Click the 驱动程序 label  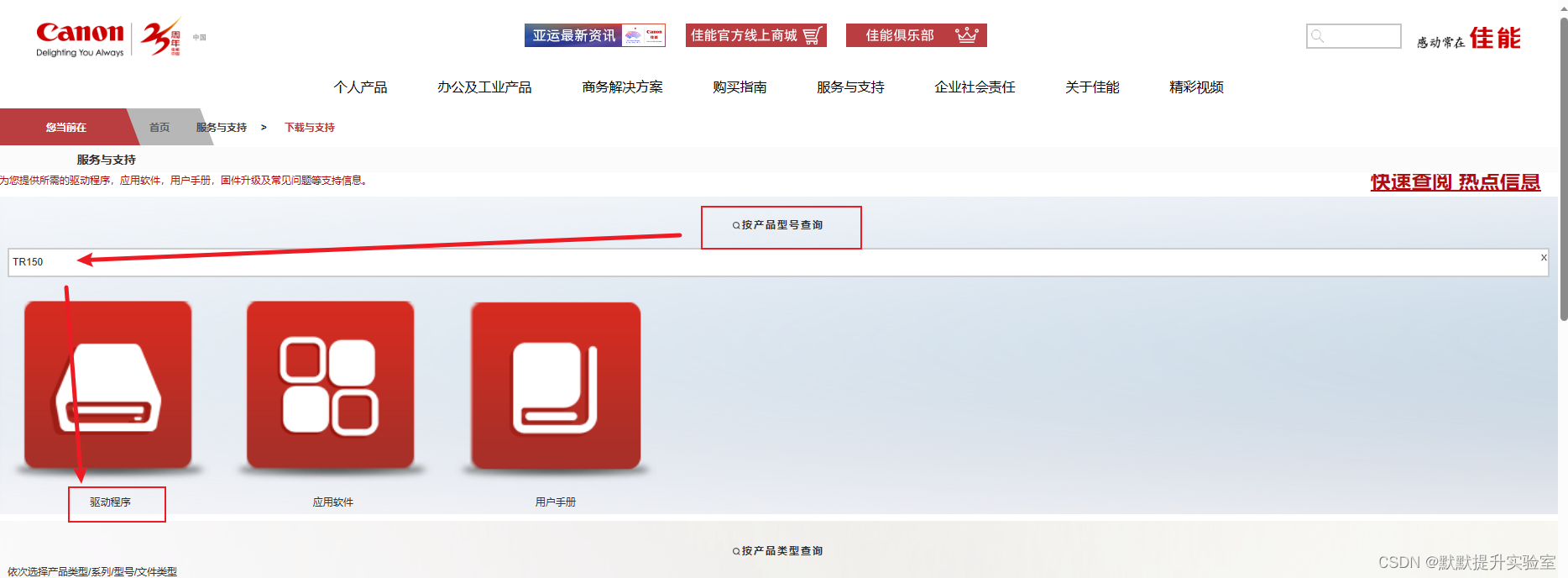[111, 502]
